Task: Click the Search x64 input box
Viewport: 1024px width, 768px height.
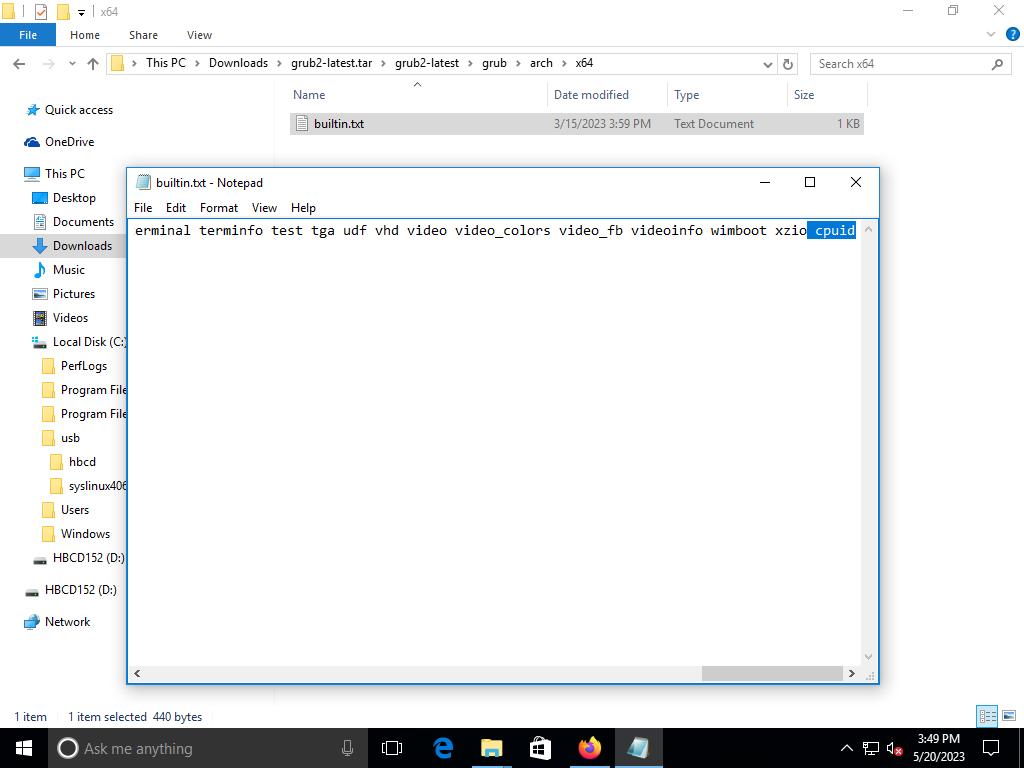Action: coord(900,64)
